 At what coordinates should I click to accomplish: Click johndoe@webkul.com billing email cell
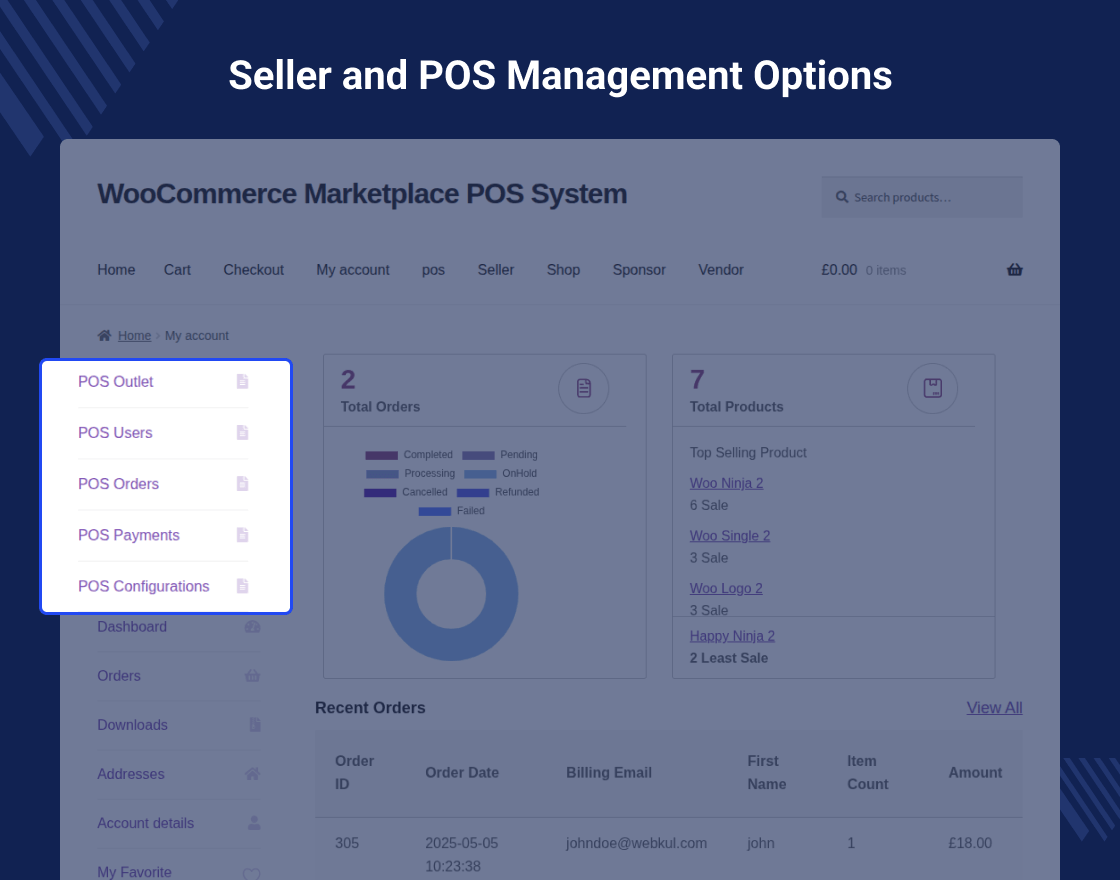pyautogui.click(x=636, y=843)
